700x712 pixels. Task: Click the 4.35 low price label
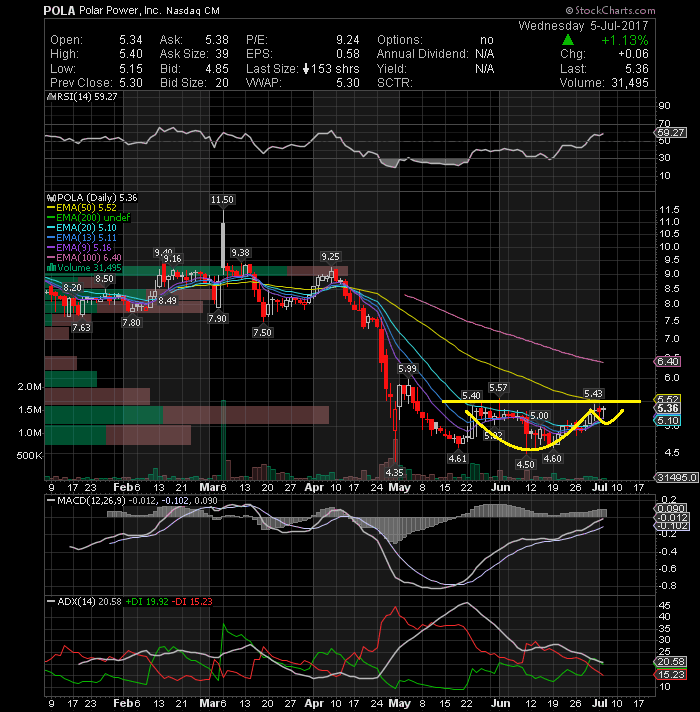click(394, 473)
